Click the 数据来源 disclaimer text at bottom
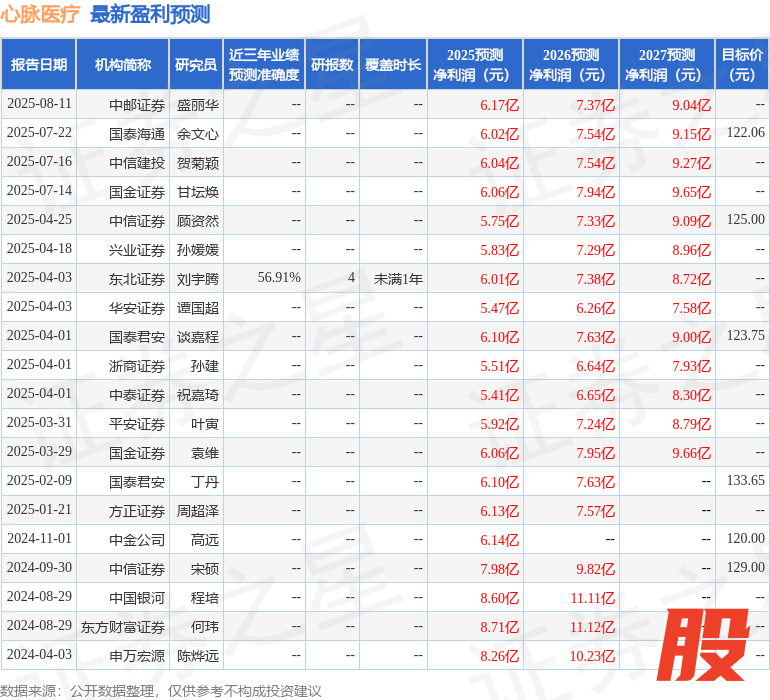 (x=161, y=690)
